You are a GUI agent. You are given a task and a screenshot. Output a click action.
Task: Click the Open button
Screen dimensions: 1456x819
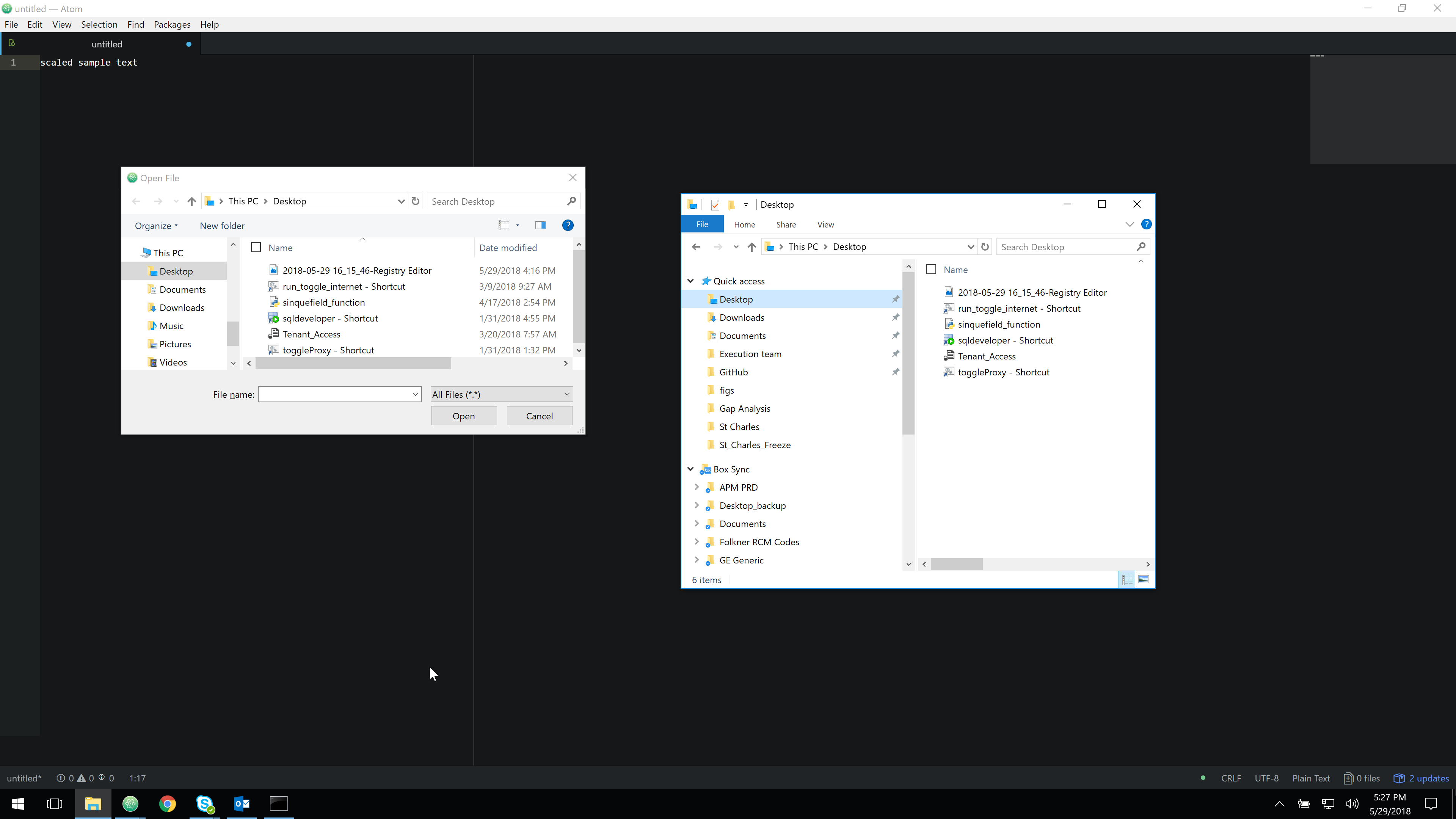[464, 416]
